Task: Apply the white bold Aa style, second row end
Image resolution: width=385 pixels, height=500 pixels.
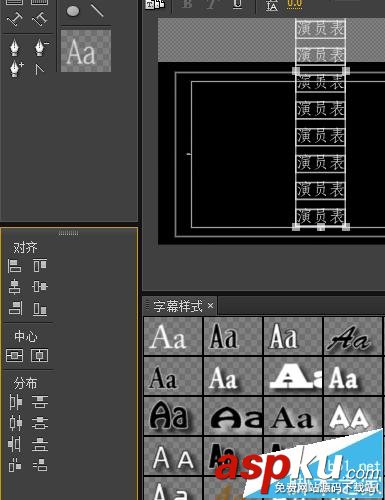Action: click(x=353, y=376)
